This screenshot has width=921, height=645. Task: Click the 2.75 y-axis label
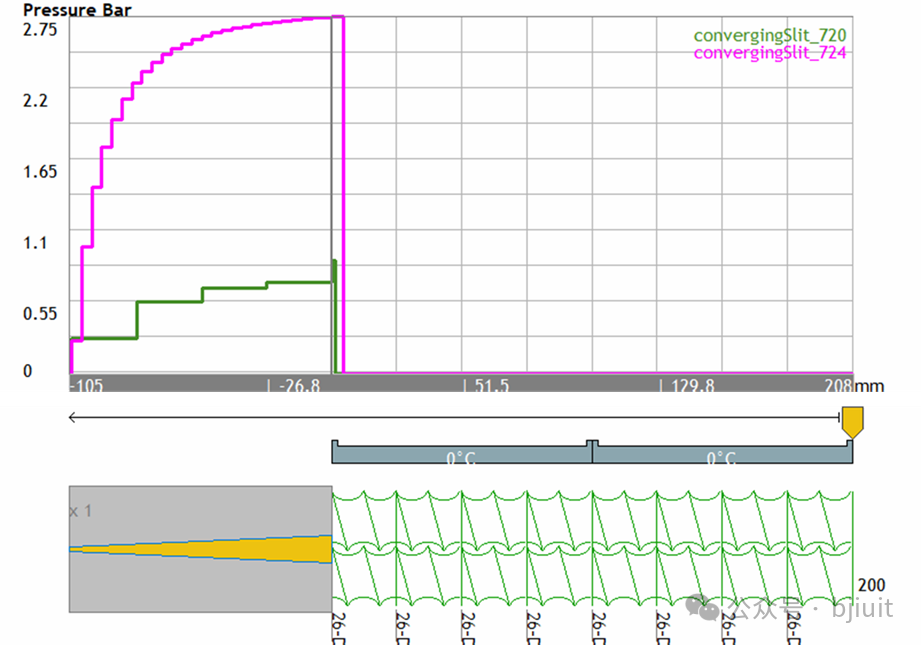41,29
